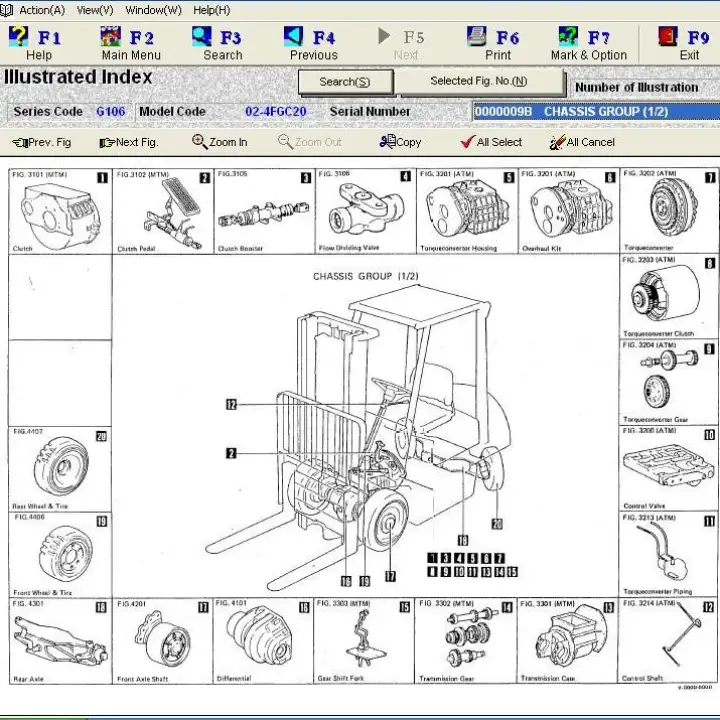Open the F2 Main Menu icon
Viewport: 720px width, 720px height.
click(111, 36)
